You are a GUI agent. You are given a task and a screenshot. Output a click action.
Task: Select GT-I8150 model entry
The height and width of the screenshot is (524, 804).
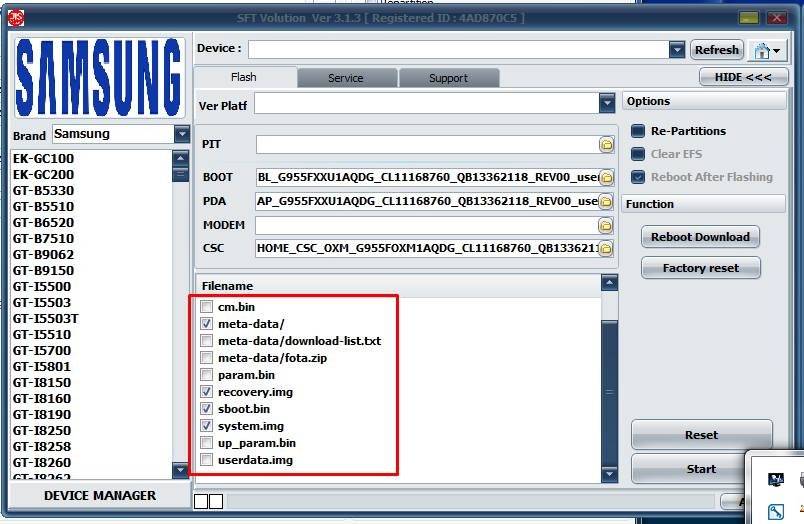point(91,383)
